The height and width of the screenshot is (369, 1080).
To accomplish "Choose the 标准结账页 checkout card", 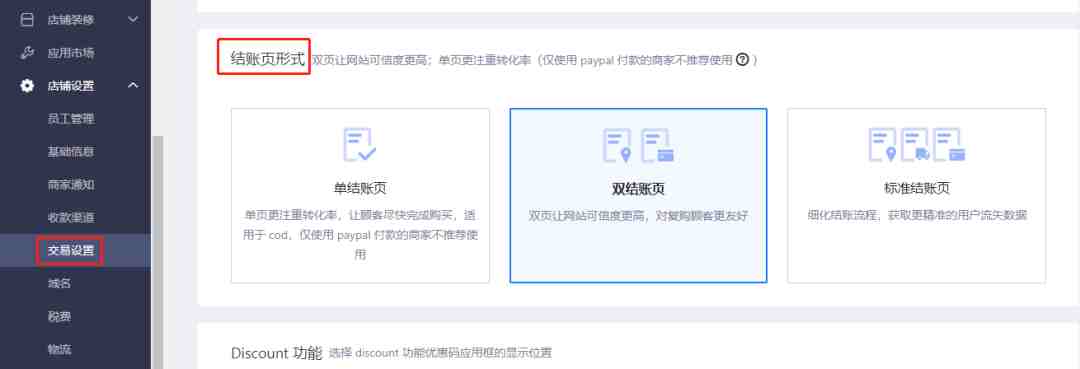I will 917,196.
